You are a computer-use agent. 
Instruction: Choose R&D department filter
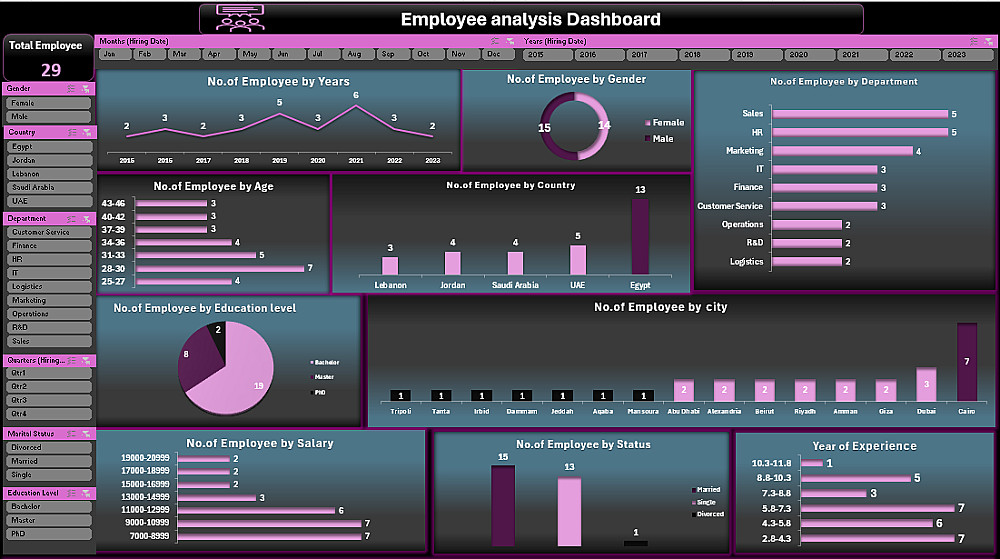coord(48,328)
